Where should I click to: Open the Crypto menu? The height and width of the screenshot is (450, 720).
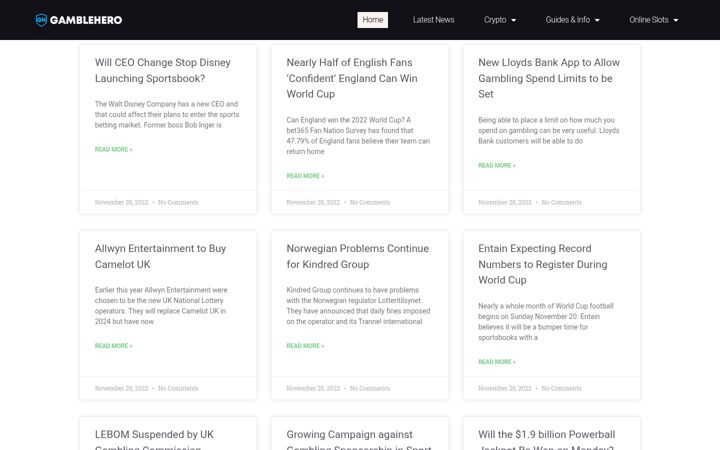tap(495, 20)
